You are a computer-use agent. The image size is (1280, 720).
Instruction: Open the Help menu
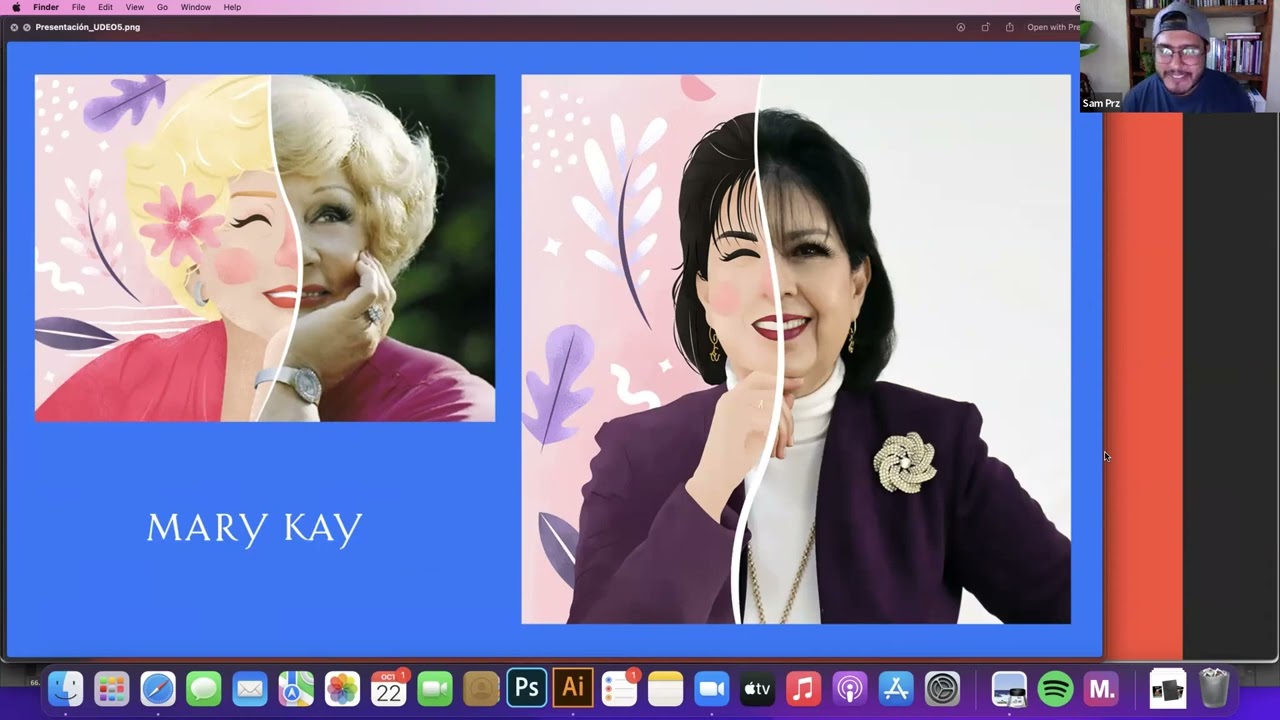pos(232,7)
